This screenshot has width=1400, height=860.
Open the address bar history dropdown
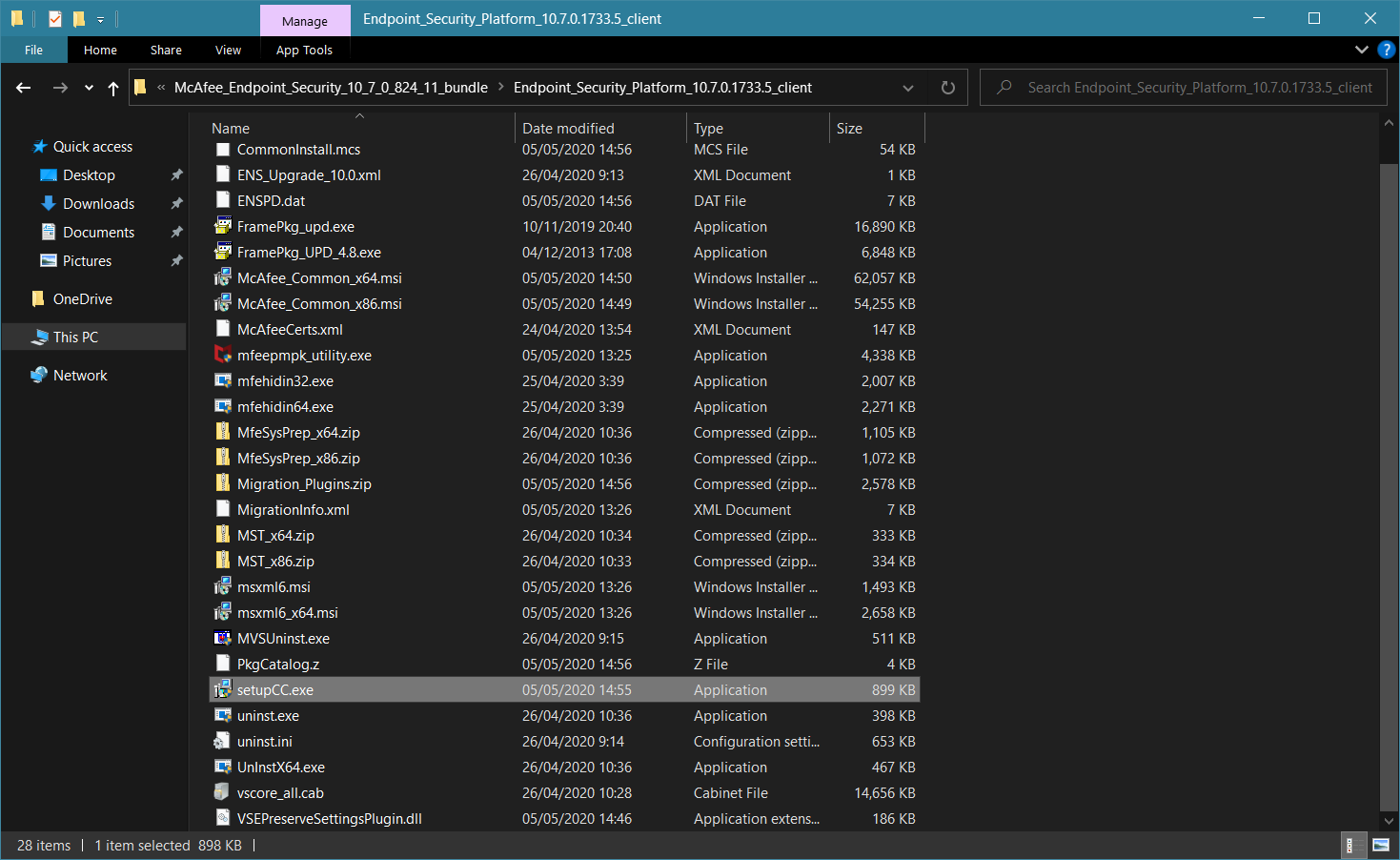tap(908, 88)
